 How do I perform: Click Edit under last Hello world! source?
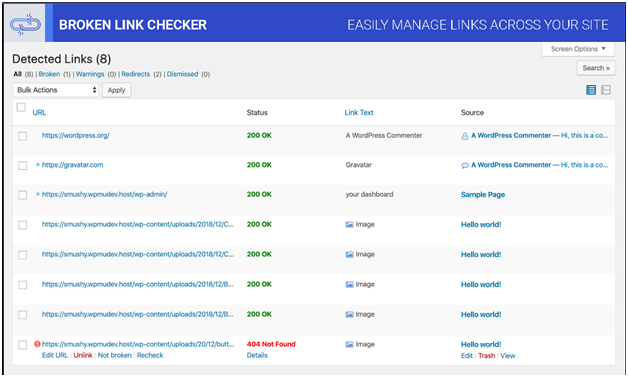click(467, 356)
